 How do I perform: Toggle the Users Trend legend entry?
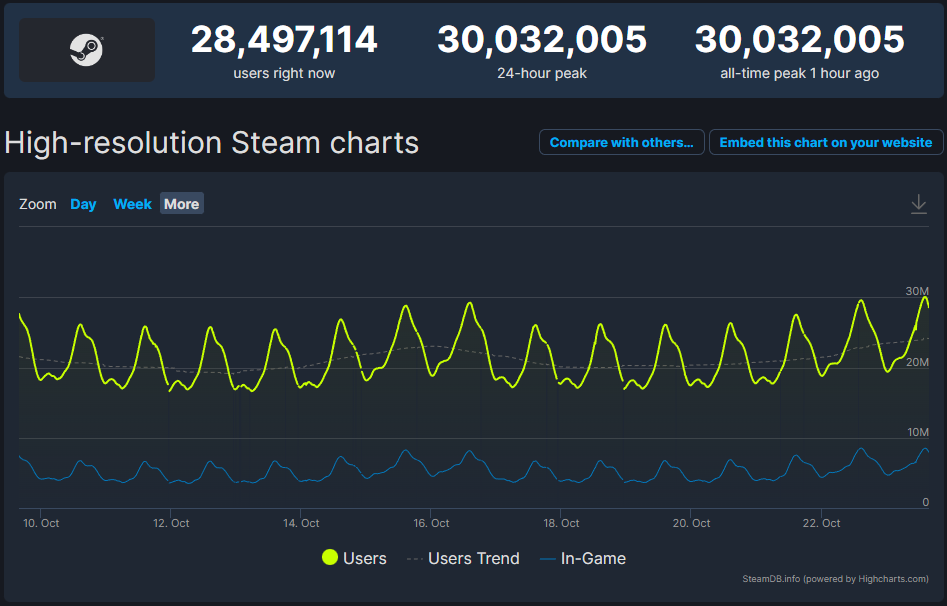point(463,558)
